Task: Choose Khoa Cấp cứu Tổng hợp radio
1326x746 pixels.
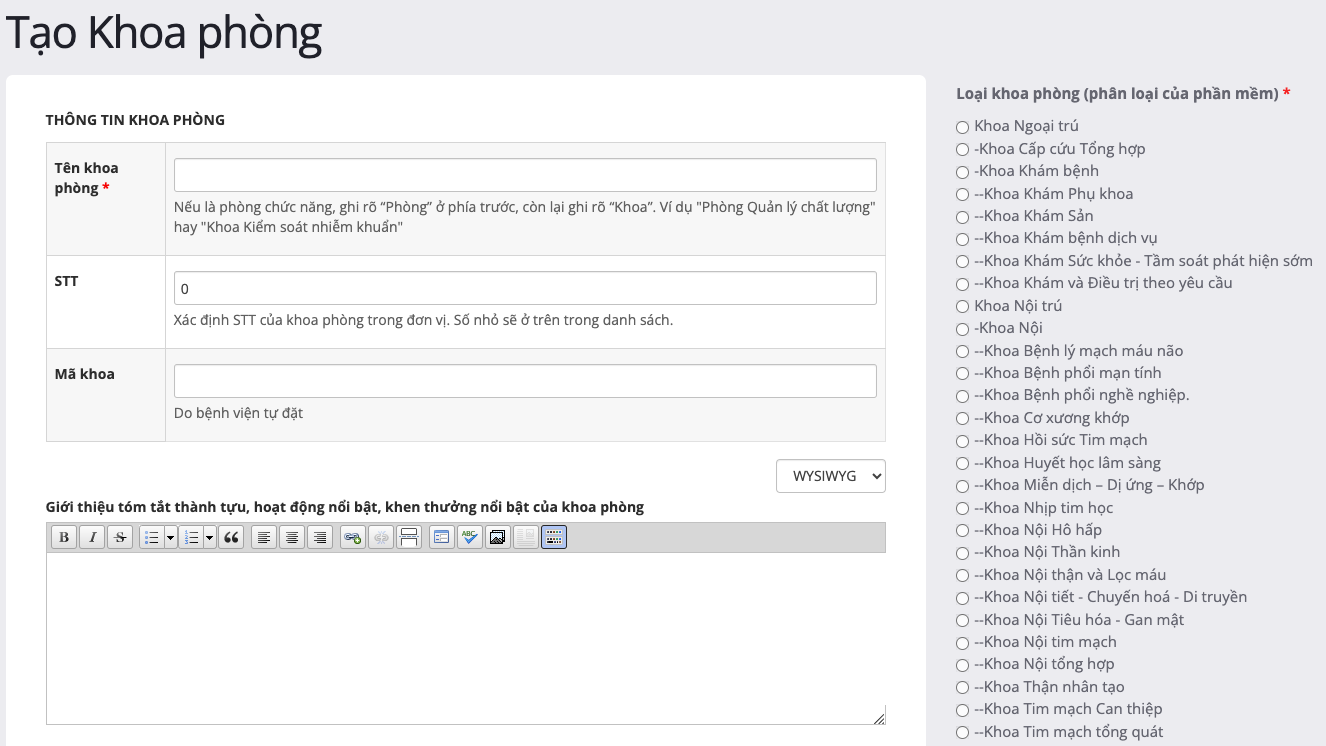Action: (963, 150)
